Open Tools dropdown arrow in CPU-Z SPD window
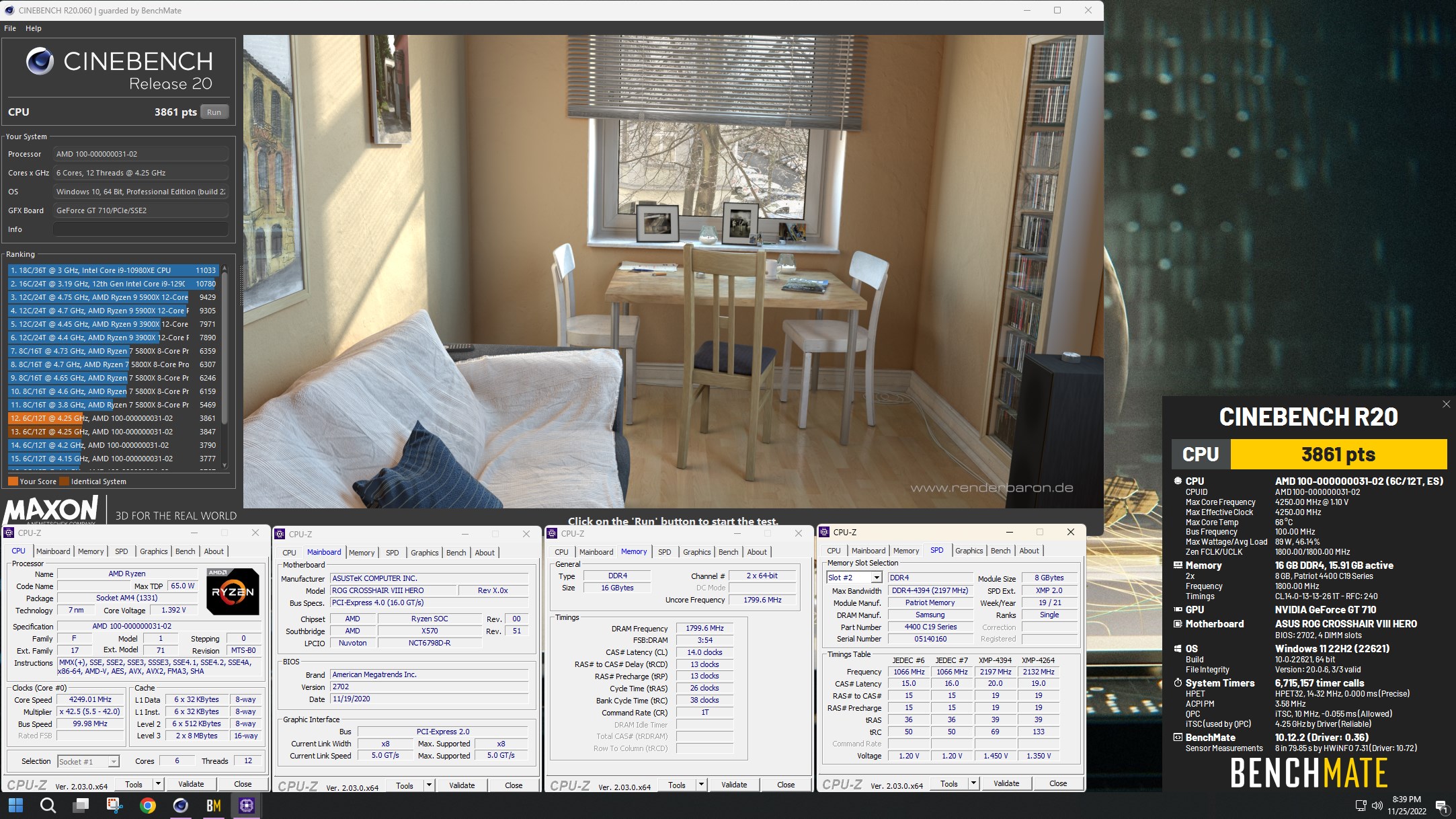The height and width of the screenshot is (819, 1456). (x=973, y=783)
